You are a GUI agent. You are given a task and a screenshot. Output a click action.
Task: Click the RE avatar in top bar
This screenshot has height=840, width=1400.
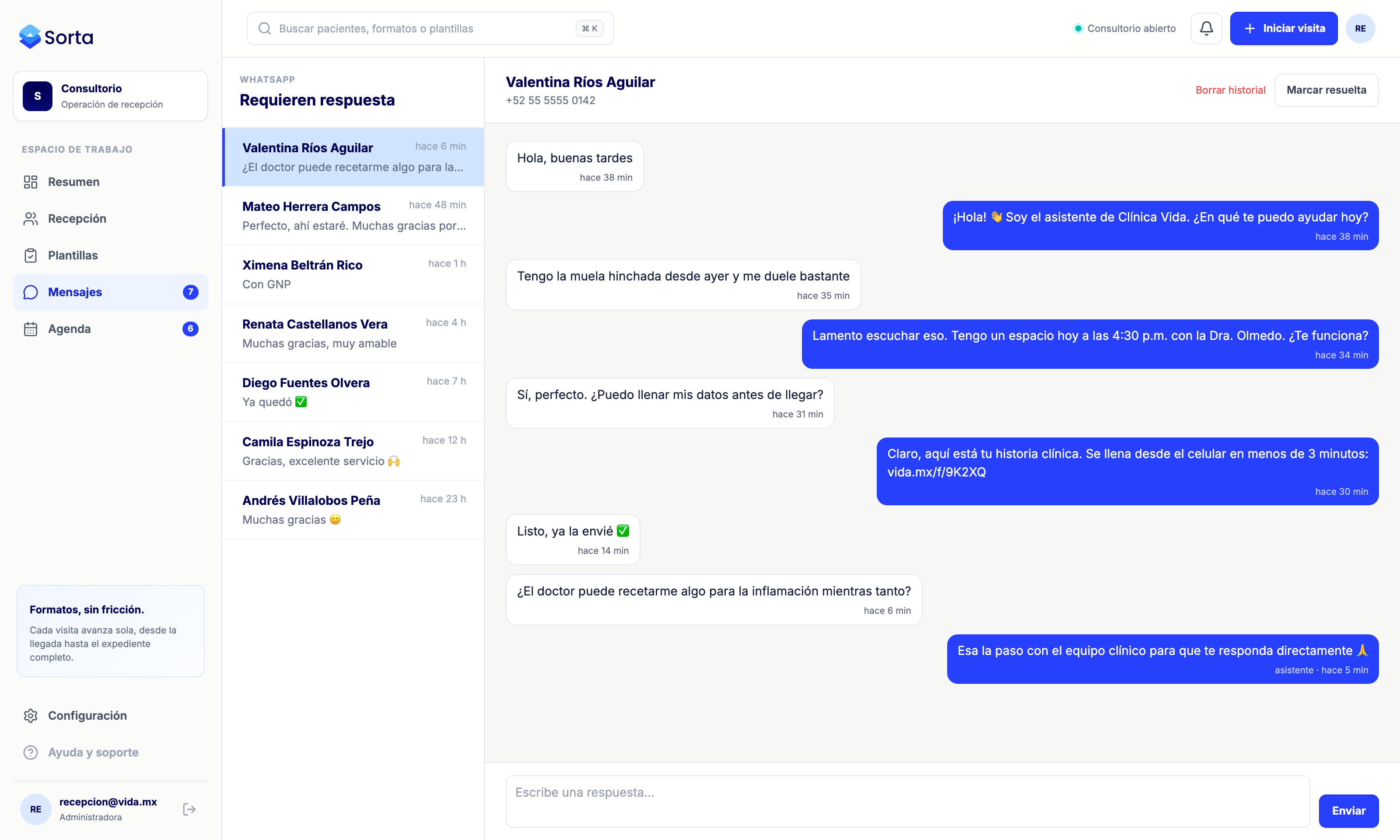[1360, 28]
